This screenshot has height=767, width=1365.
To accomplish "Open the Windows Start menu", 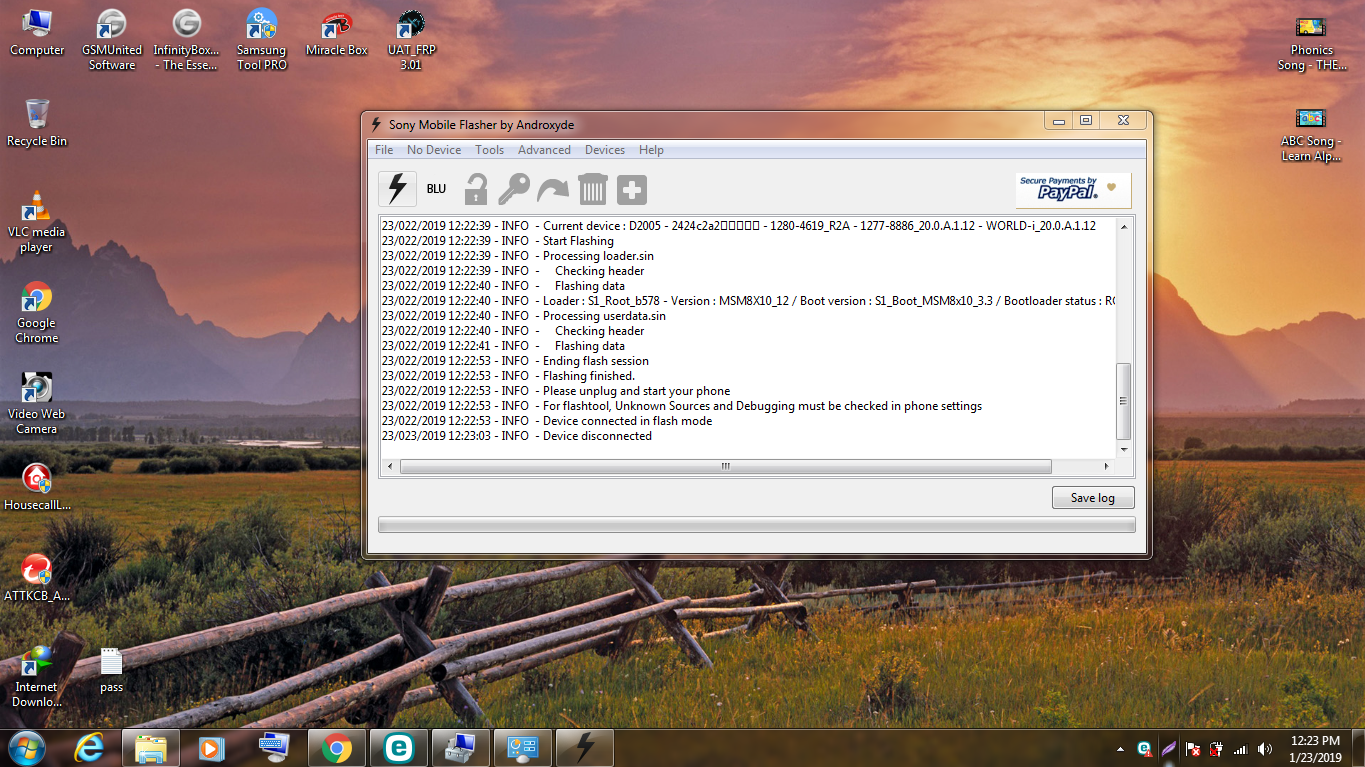I will [x=27, y=748].
